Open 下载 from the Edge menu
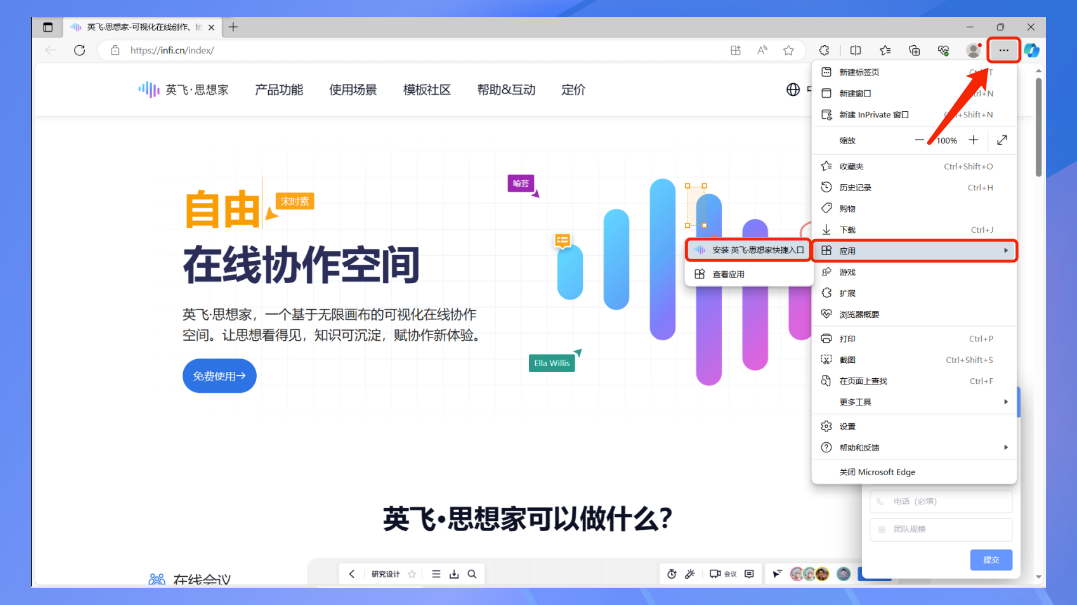The height and width of the screenshot is (605, 1077). (914, 229)
